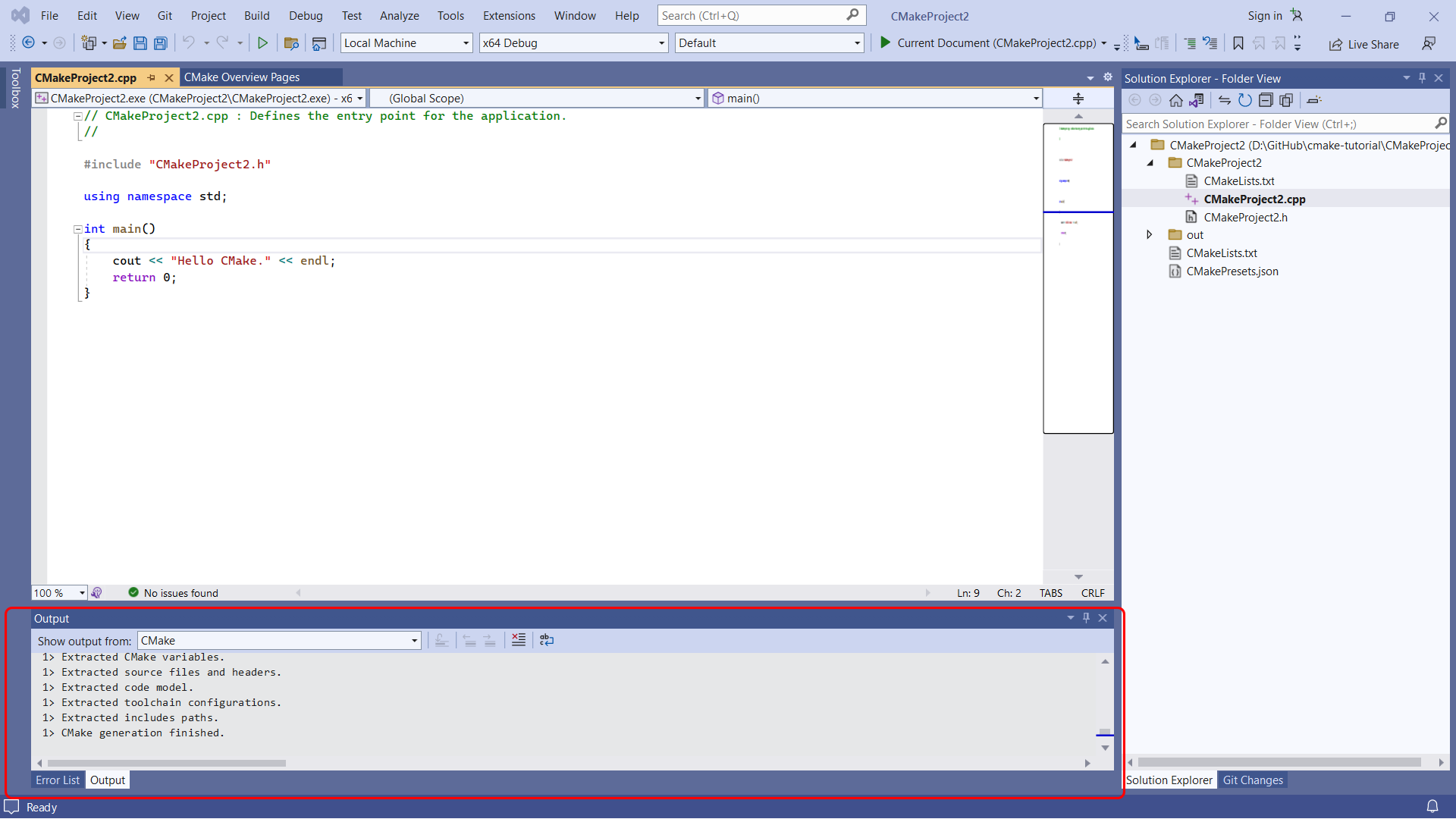This screenshot has width=1456, height=819.
Task: Click the Find in Files toolbar icon
Action: [290, 43]
